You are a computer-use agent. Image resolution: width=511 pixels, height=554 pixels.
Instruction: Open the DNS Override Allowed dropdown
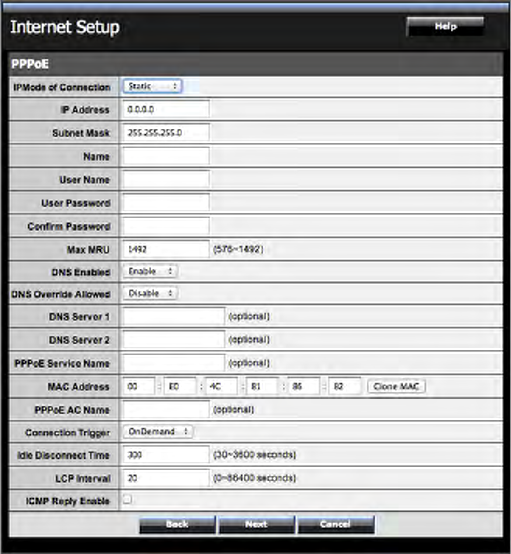point(150,293)
